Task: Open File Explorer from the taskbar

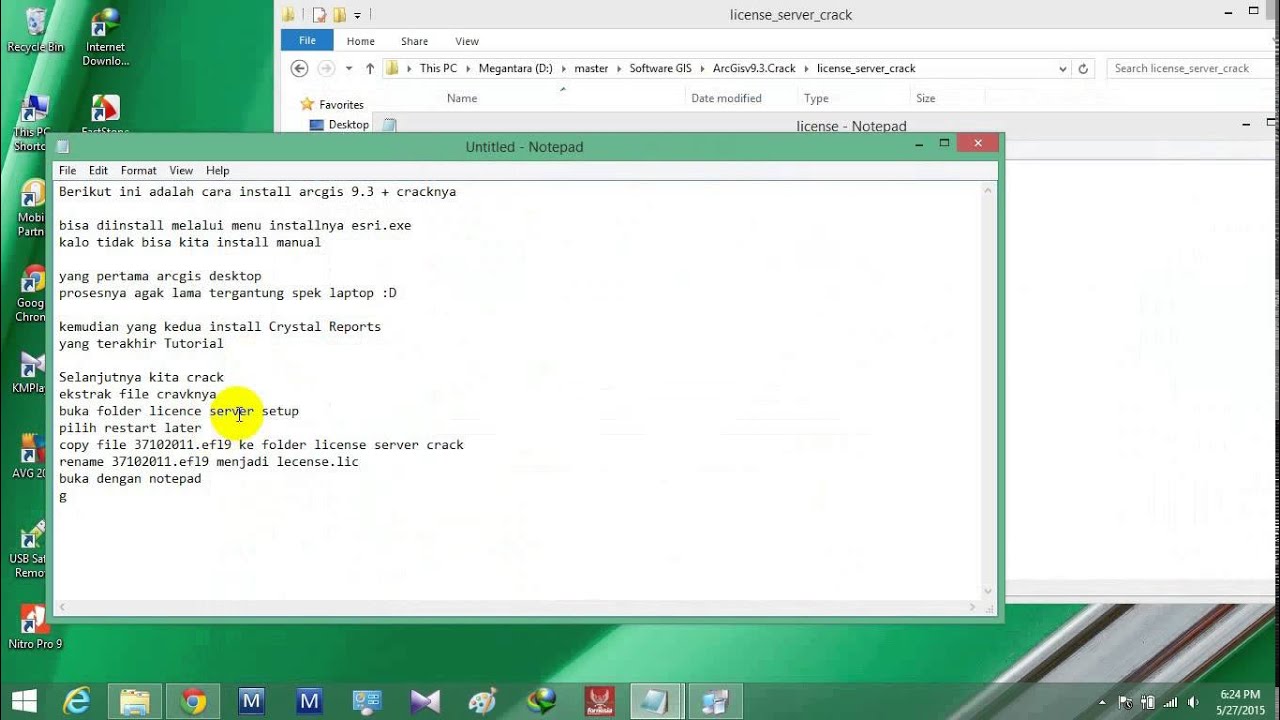Action: pos(135,701)
